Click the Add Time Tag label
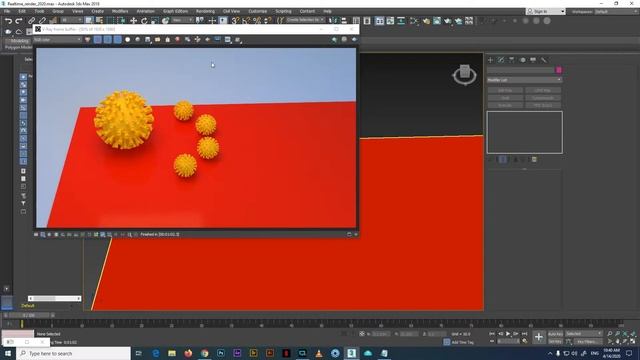The image size is (640, 360). [x=463, y=342]
